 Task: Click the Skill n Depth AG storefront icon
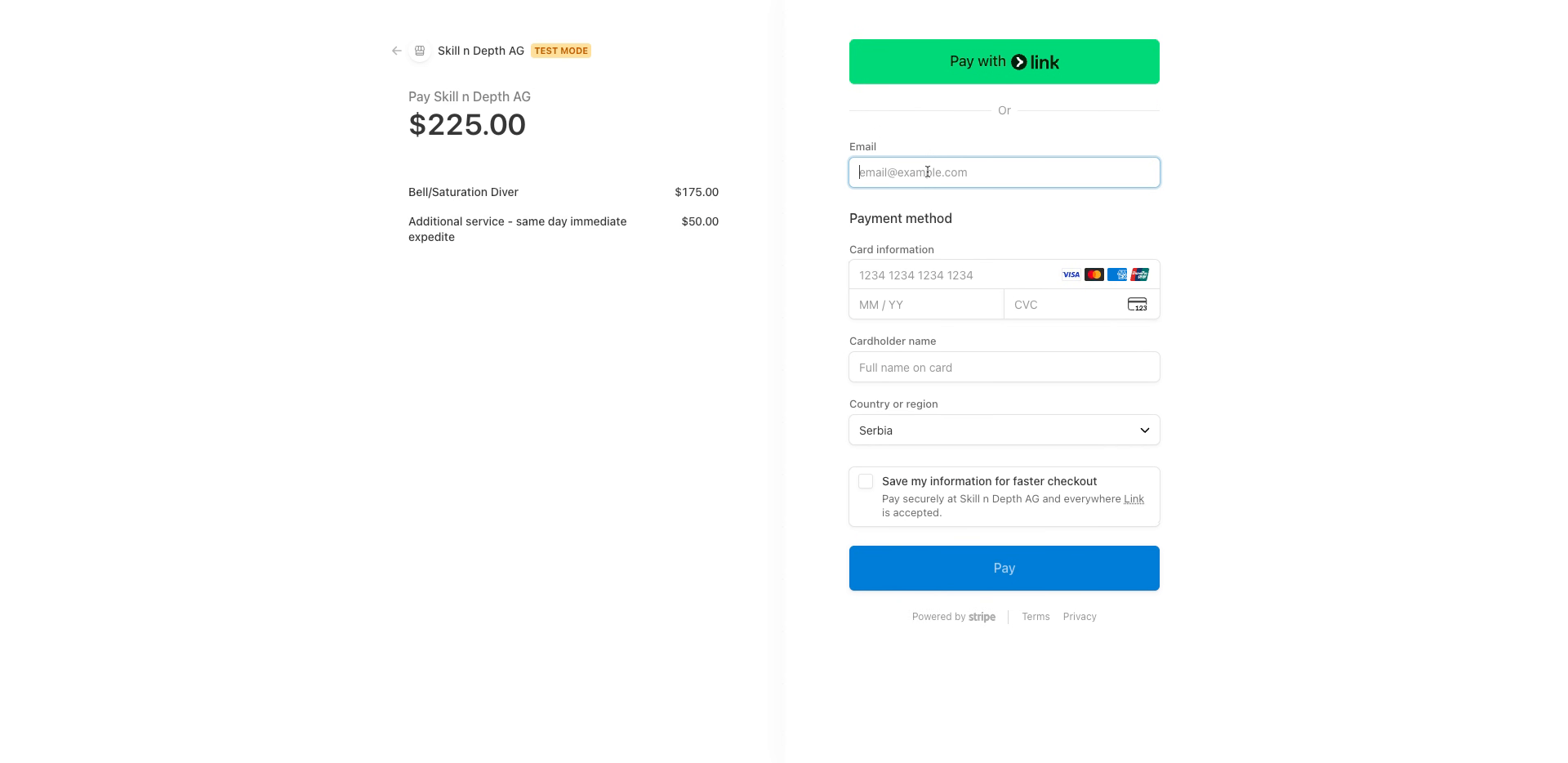point(420,51)
